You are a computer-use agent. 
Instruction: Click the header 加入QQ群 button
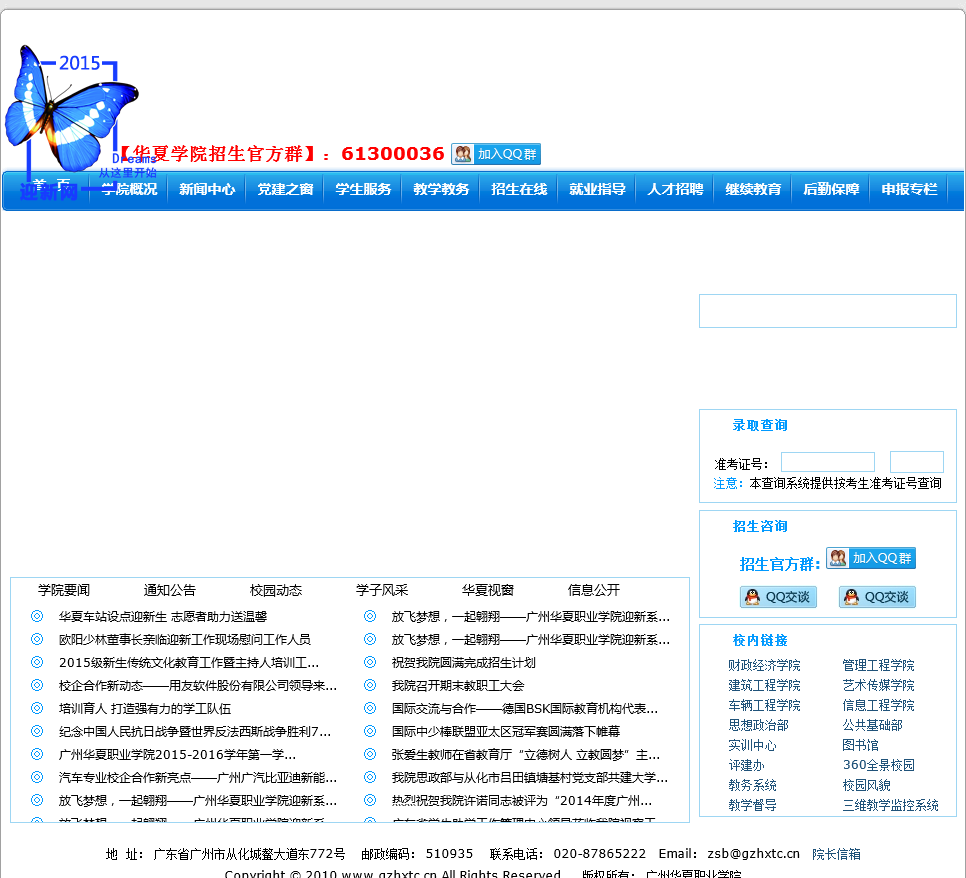coord(496,154)
